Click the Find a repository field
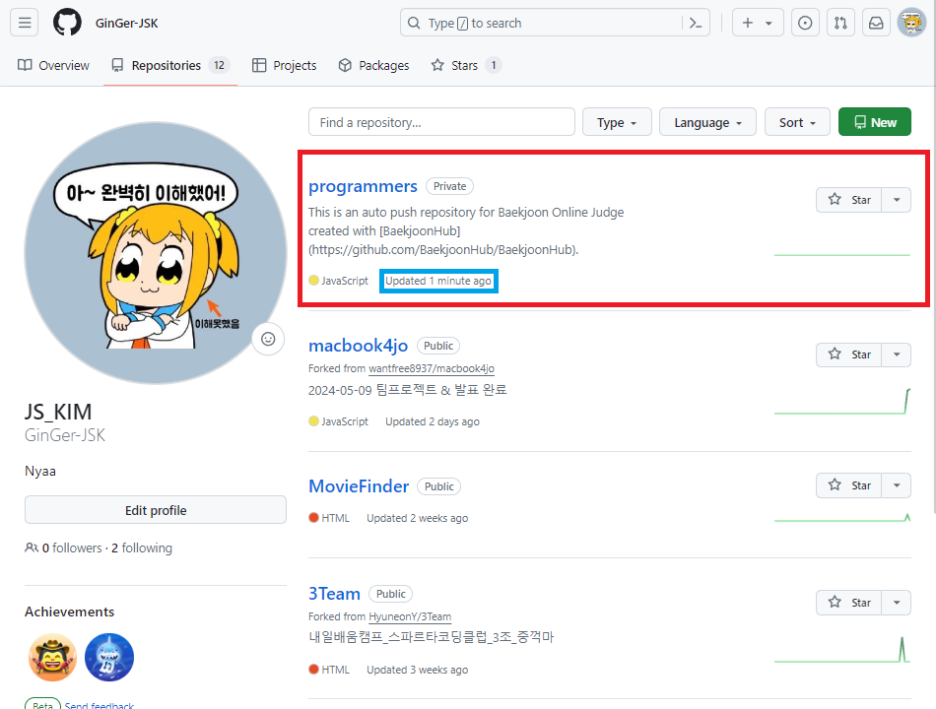The image size is (936, 709). point(442,122)
